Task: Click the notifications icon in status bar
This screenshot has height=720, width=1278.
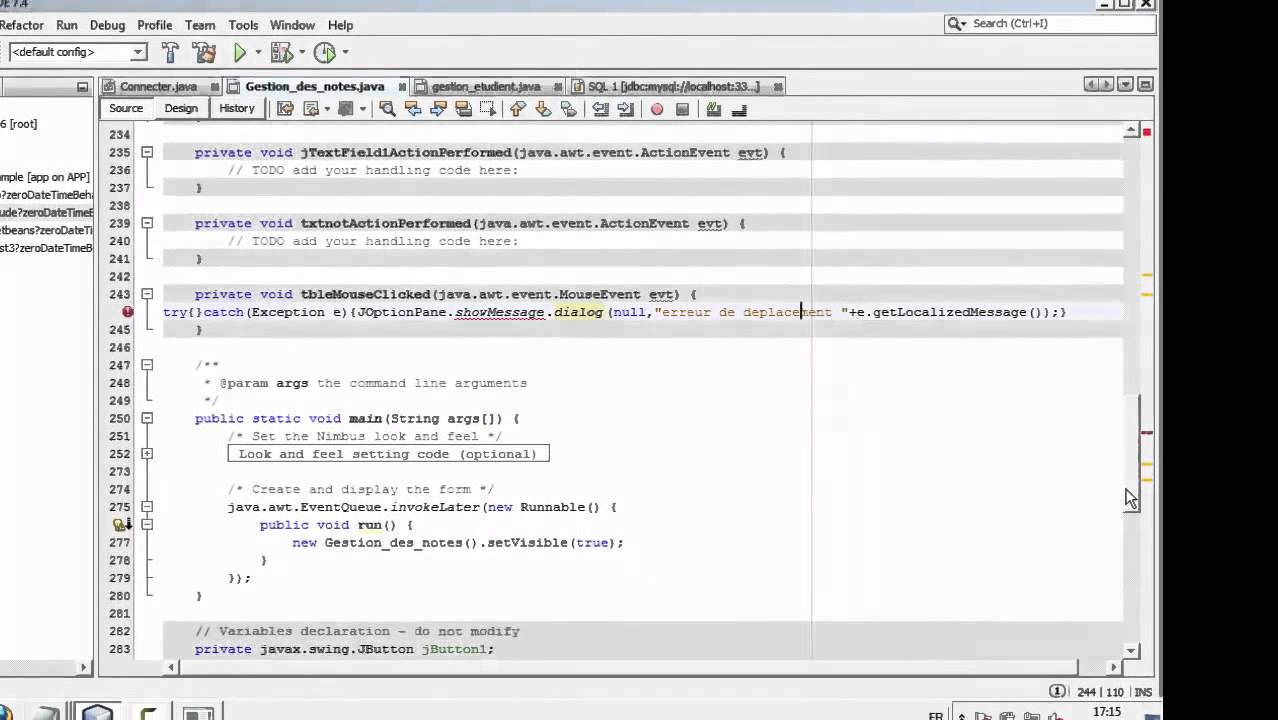Action: 1057,691
